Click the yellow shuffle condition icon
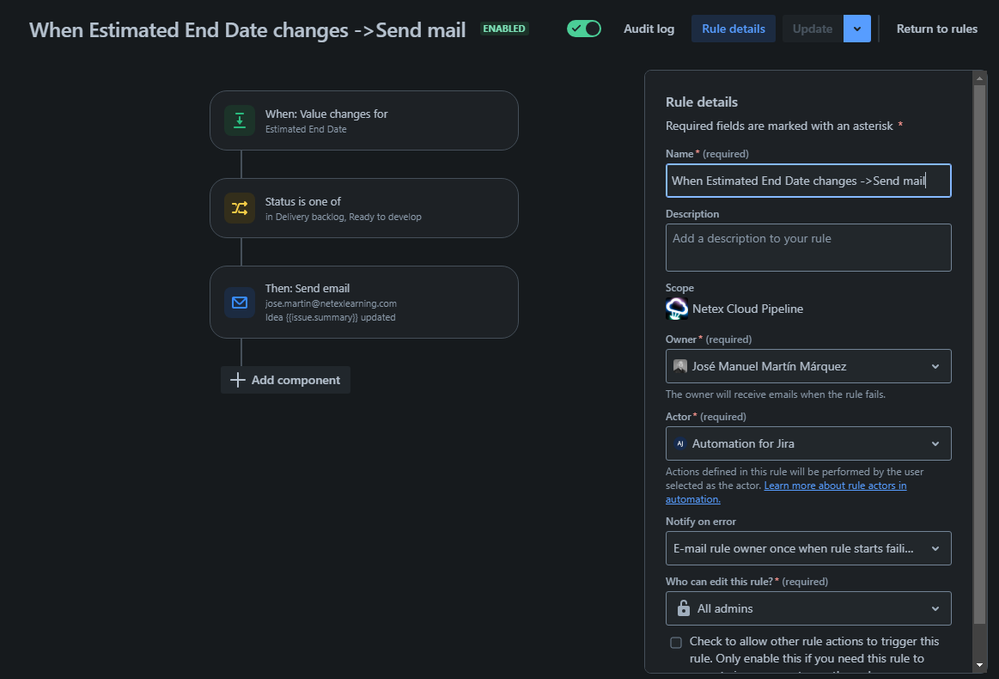The image size is (999, 679). click(240, 208)
